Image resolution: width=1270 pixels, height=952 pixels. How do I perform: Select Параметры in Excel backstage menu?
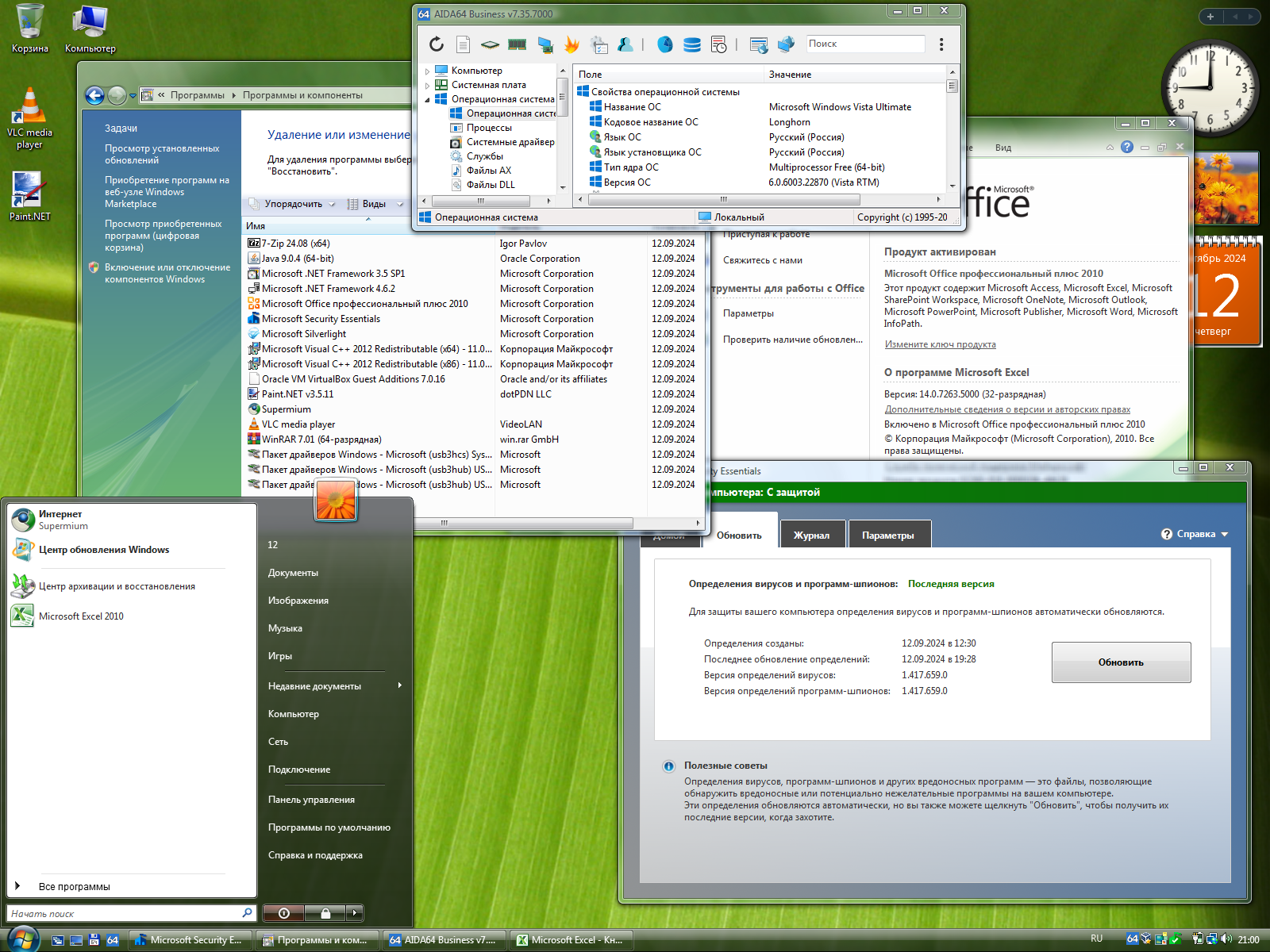tap(749, 313)
